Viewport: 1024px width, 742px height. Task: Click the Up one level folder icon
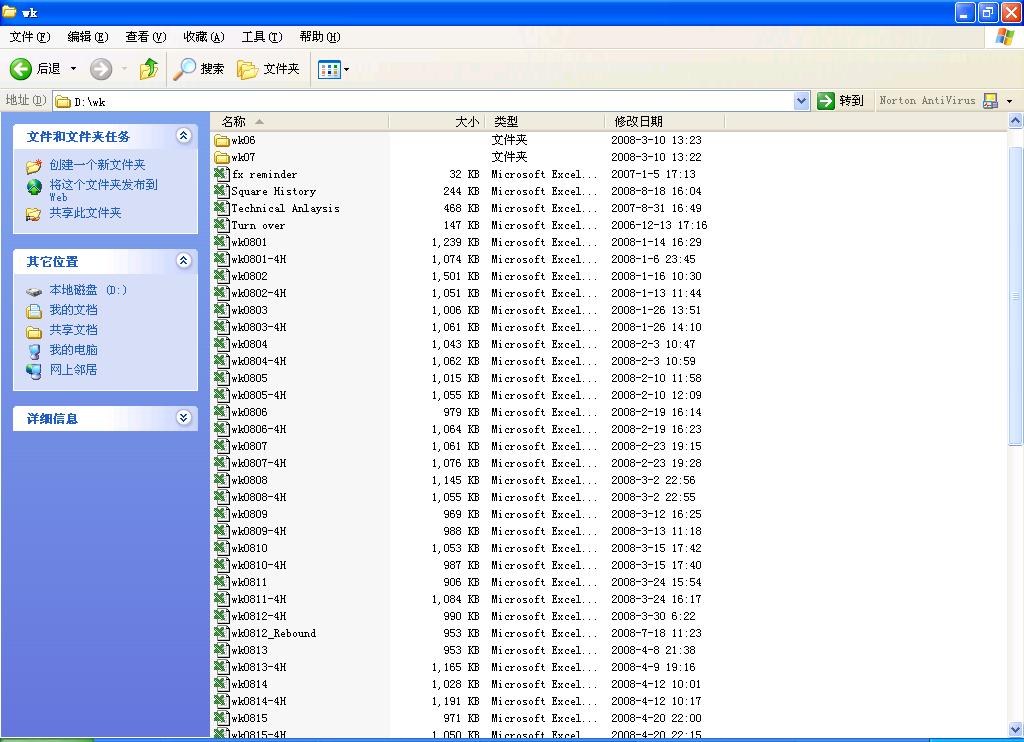click(149, 69)
